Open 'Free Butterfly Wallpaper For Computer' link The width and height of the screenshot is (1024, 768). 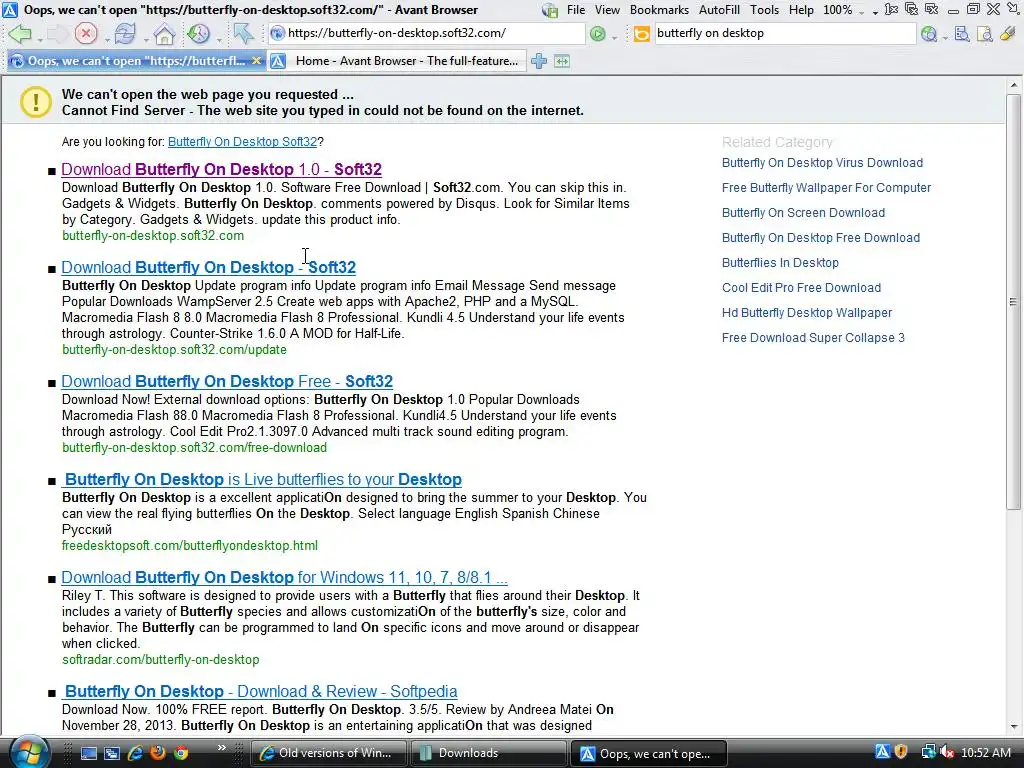(826, 187)
